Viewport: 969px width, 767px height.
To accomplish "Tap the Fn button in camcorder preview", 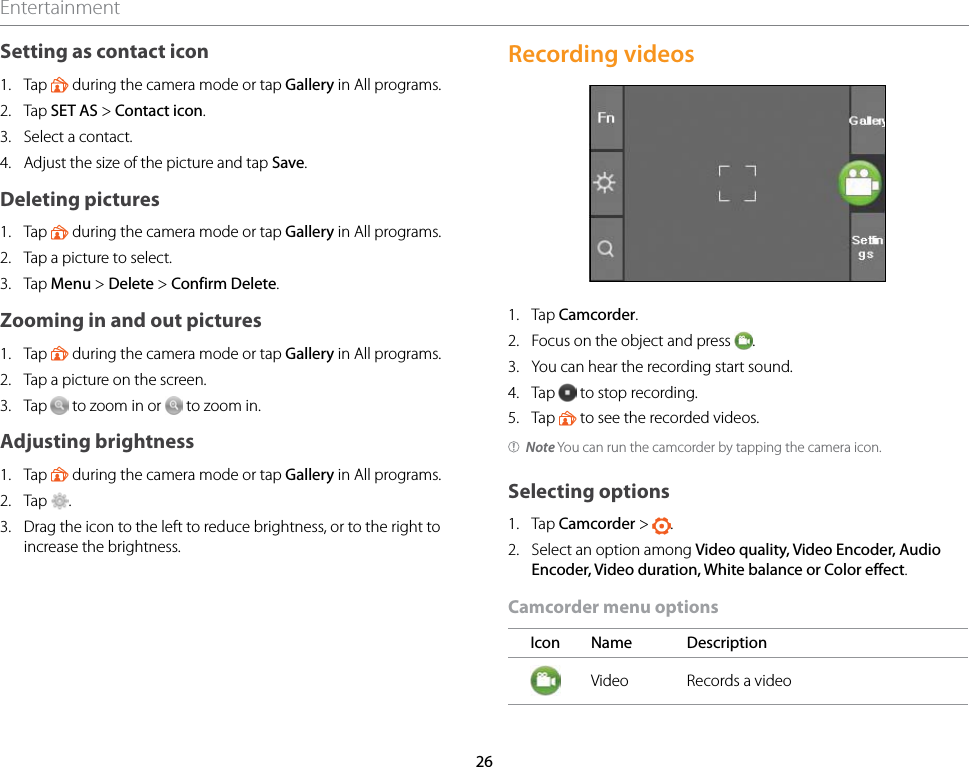I will click(606, 117).
